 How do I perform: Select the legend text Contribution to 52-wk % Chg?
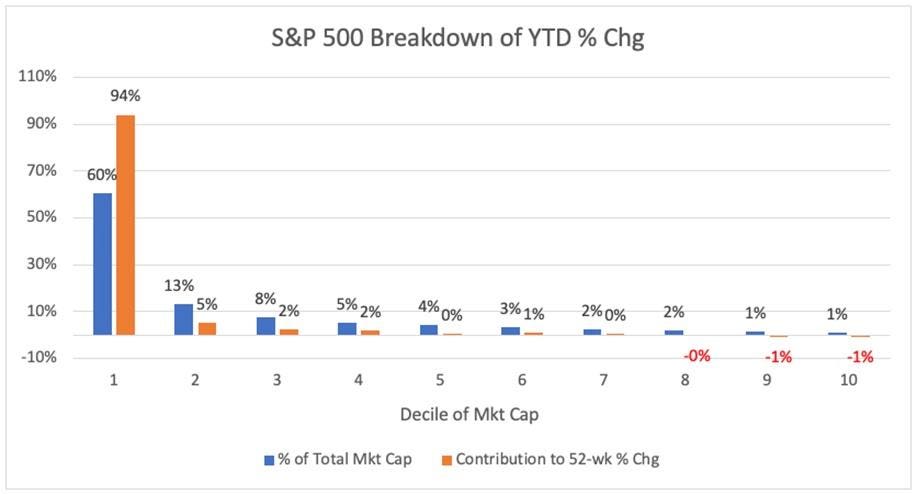557,460
